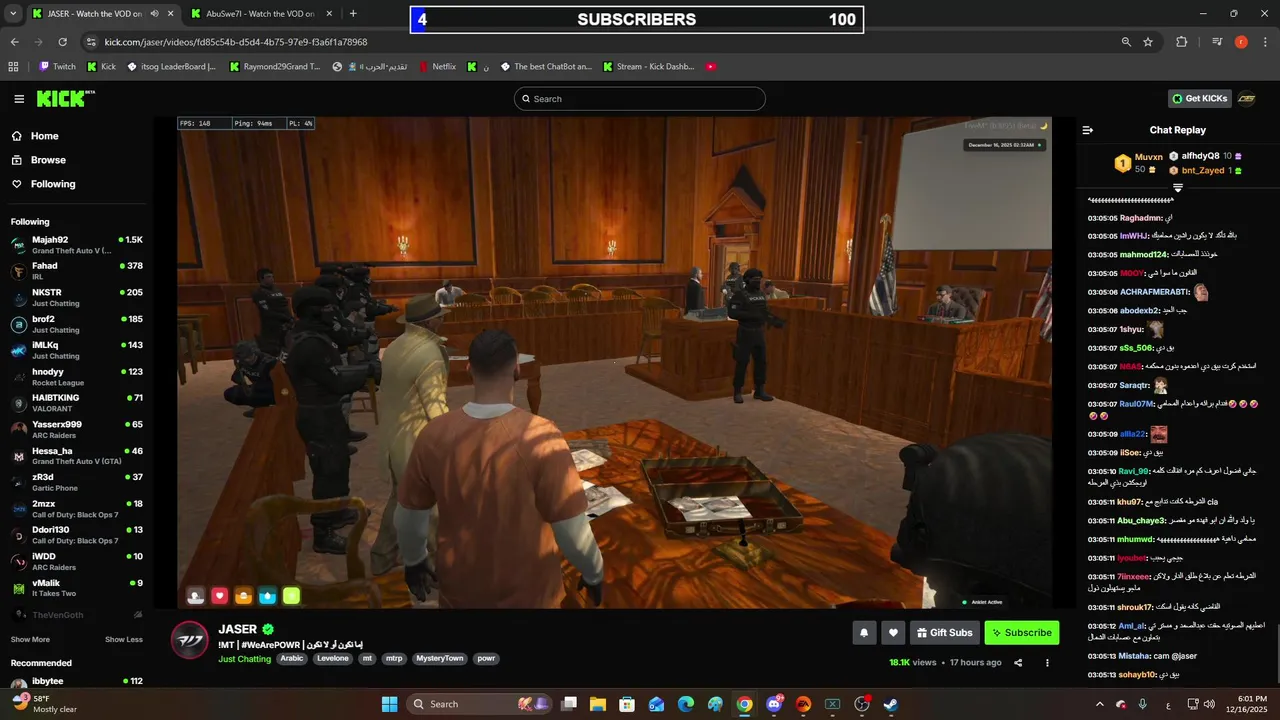Open the Kick sidebar hamburger menu
Image resolution: width=1280 pixels, height=720 pixels.
coord(19,99)
